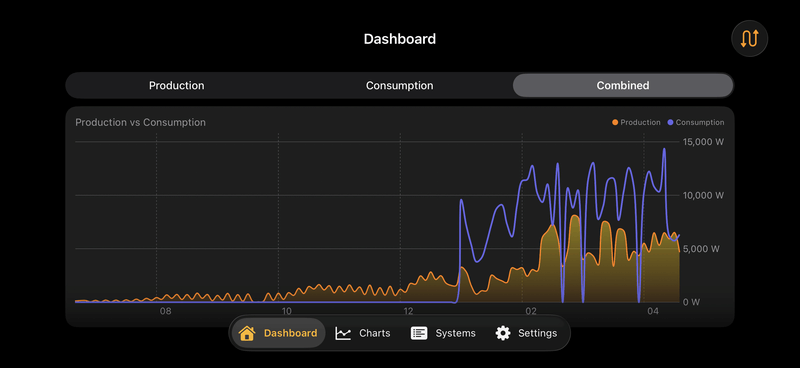Open the Dashboard tab in bottom bar
Image resolution: width=800 pixels, height=368 pixels.
click(x=278, y=333)
